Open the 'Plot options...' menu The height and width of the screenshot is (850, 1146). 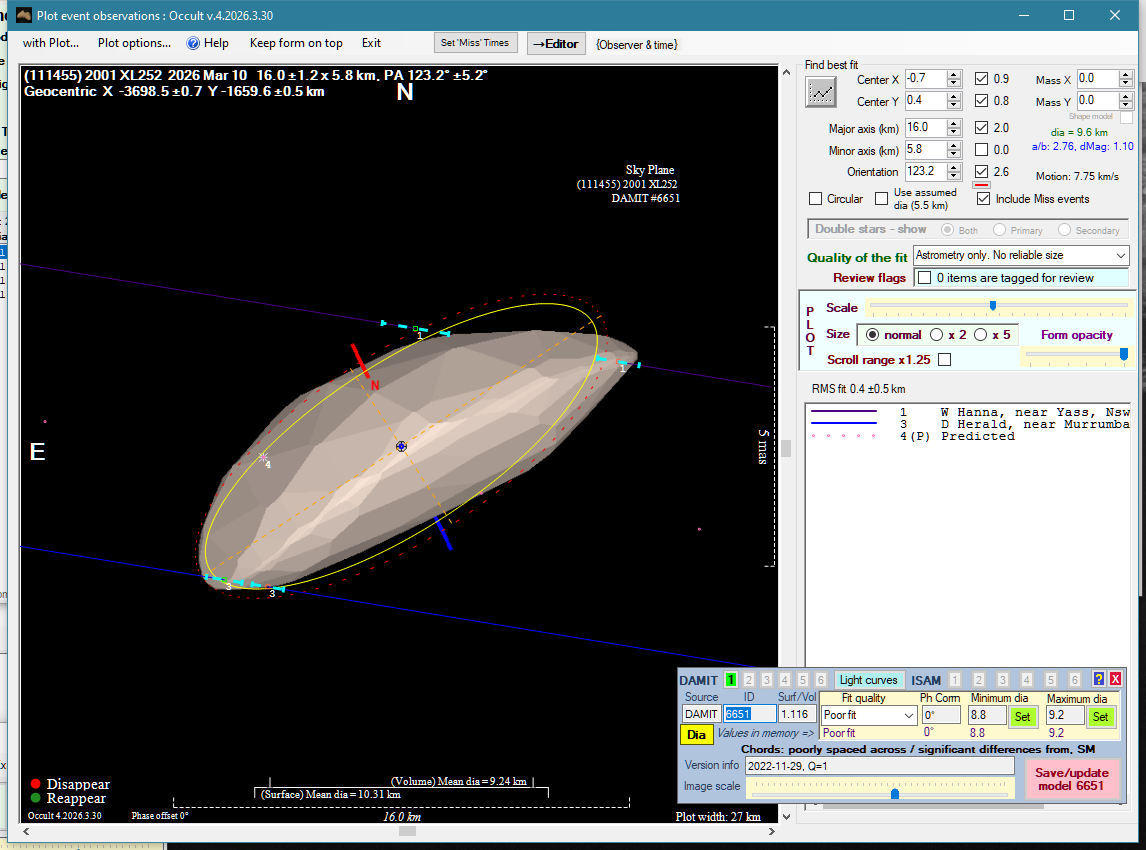[x=134, y=43]
